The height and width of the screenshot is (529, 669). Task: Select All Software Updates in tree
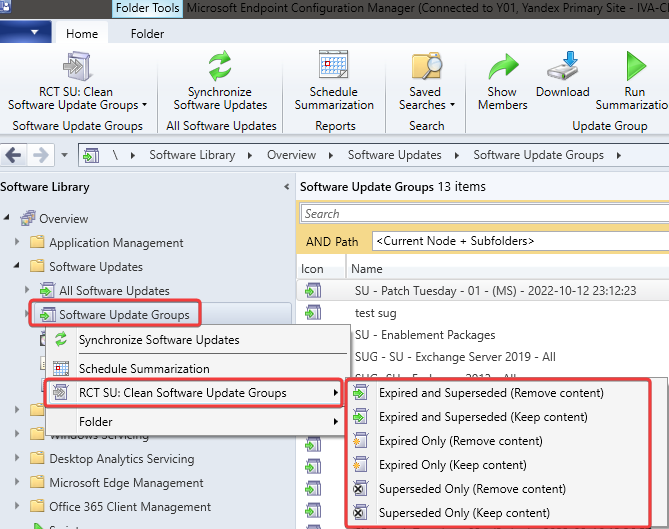tap(105, 291)
